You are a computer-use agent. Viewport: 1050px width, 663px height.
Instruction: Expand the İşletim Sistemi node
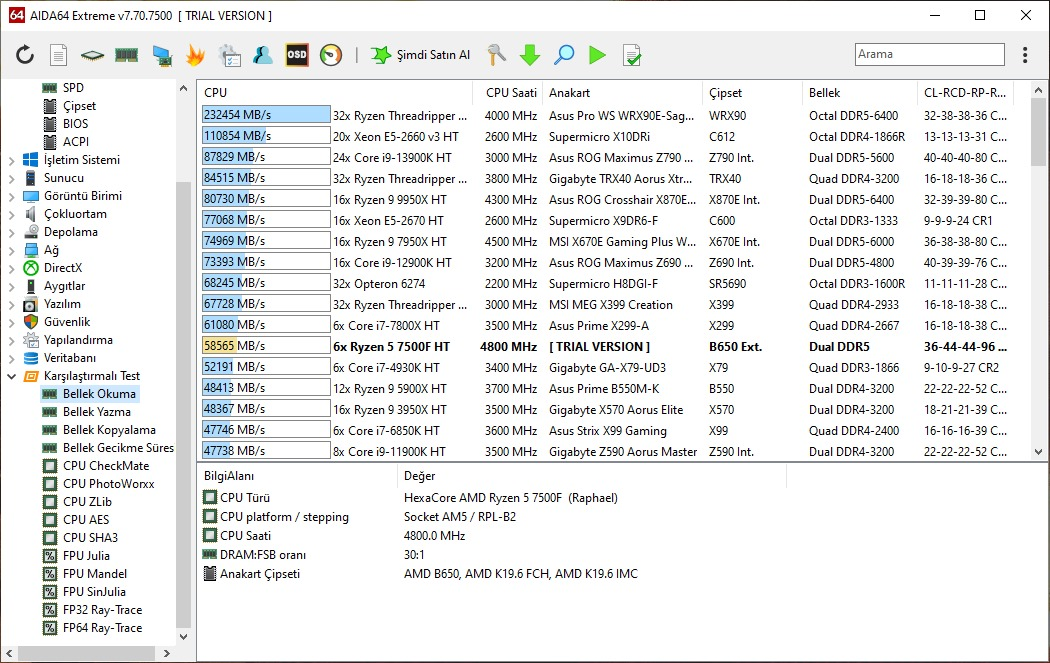pyautogui.click(x=11, y=161)
